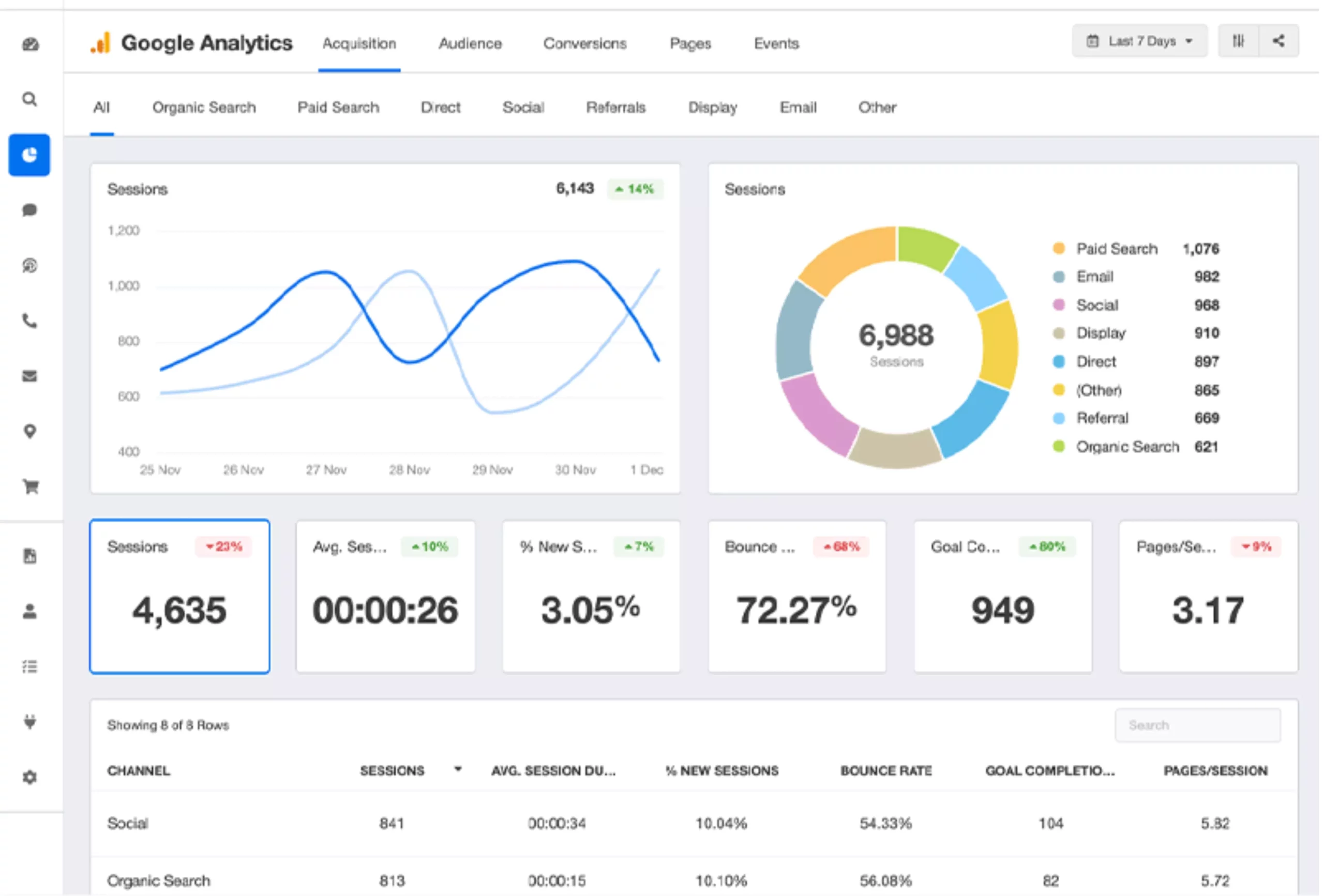This screenshot has height=896, width=1324.
Task: Switch to the Audience tab
Action: point(470,44)
